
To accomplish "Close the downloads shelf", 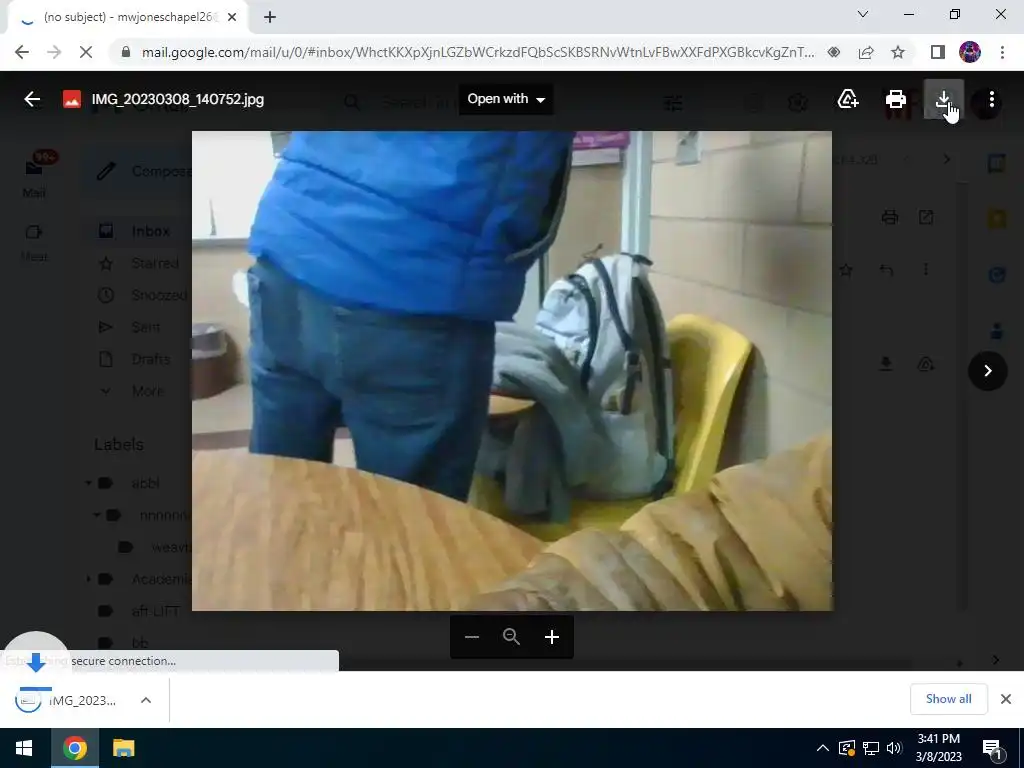I will 1006,699.
